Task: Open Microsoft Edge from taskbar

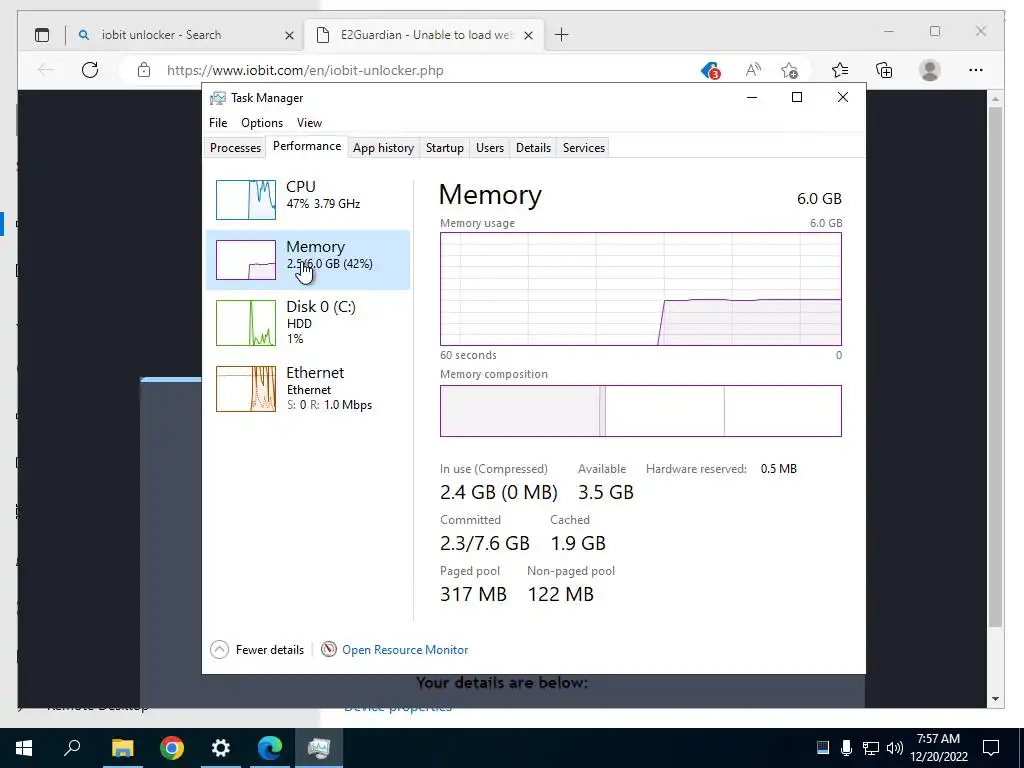Action: coord(270,748)
